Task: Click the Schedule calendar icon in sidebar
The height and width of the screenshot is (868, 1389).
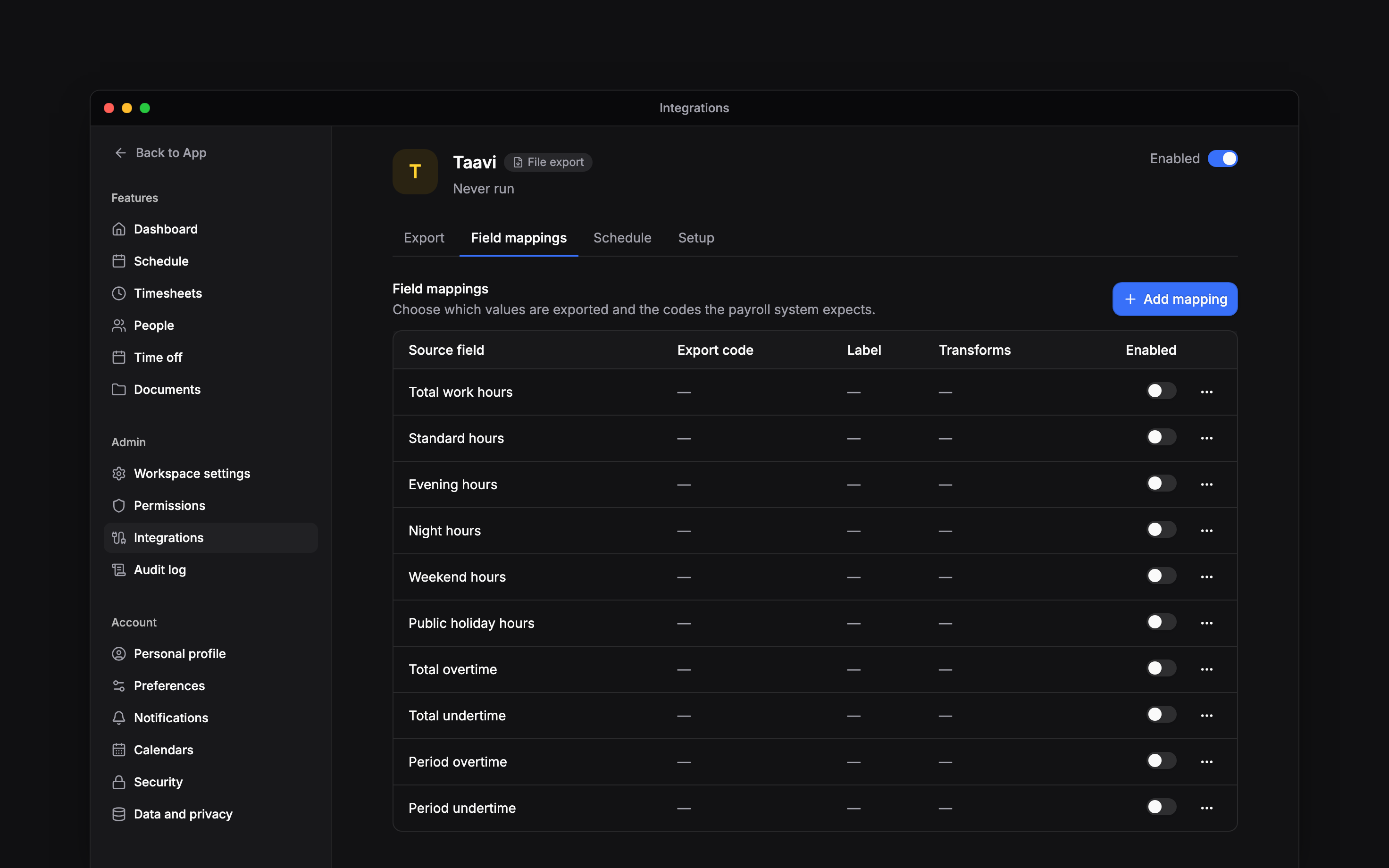Action: (119, 261)
